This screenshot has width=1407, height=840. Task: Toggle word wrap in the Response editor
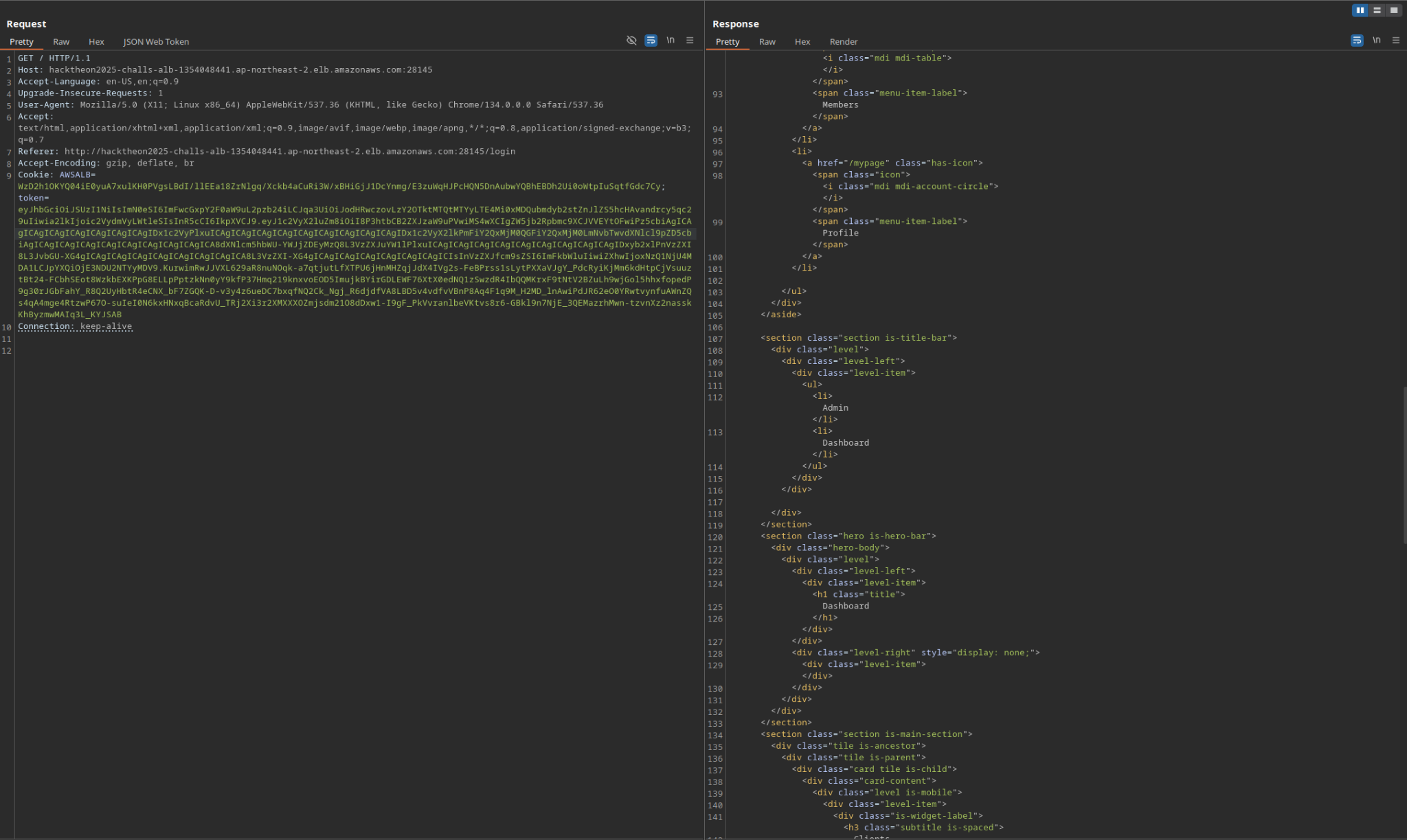tap(1357, 41)
